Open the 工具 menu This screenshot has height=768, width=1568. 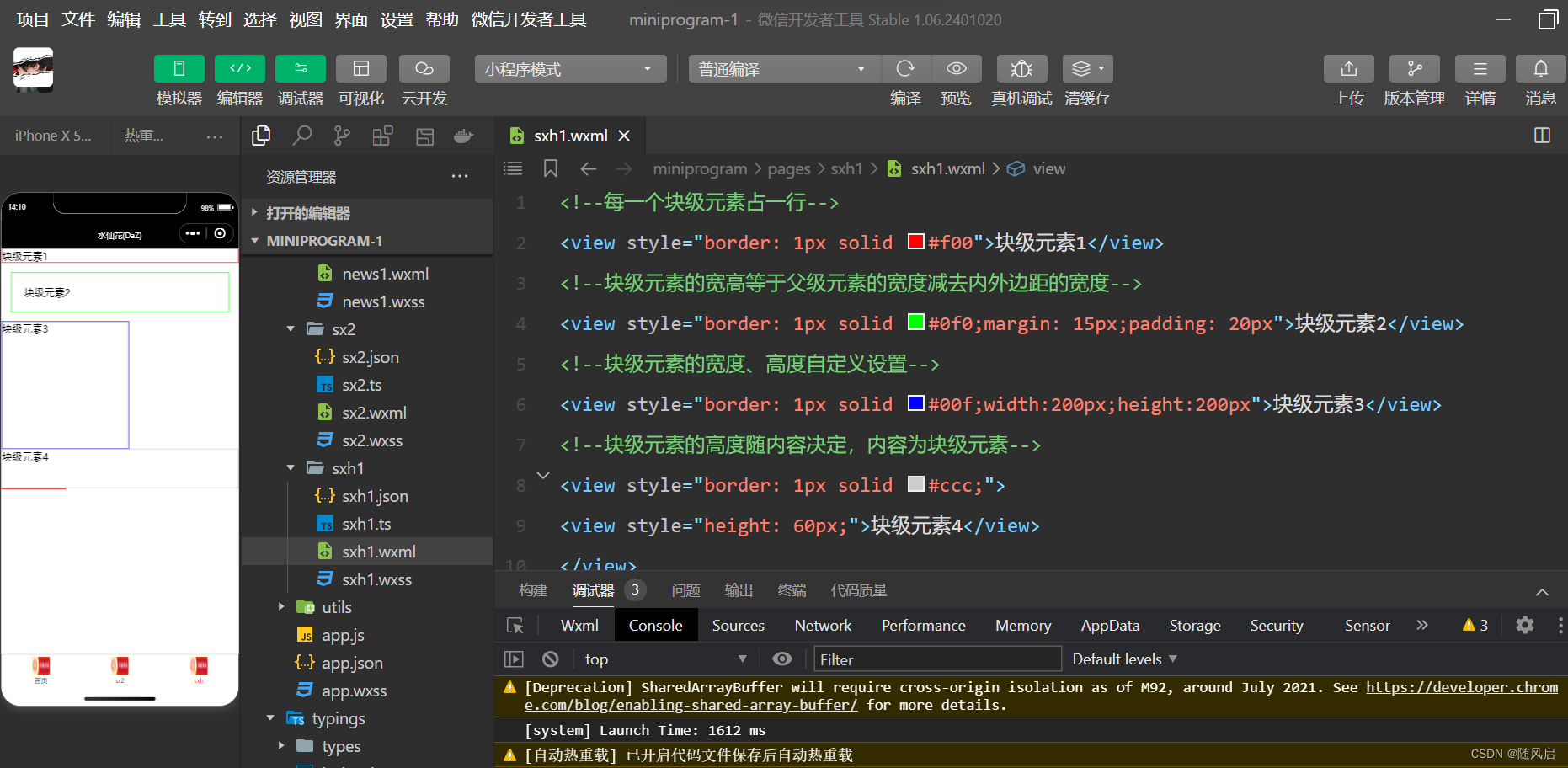click(169, 19)
